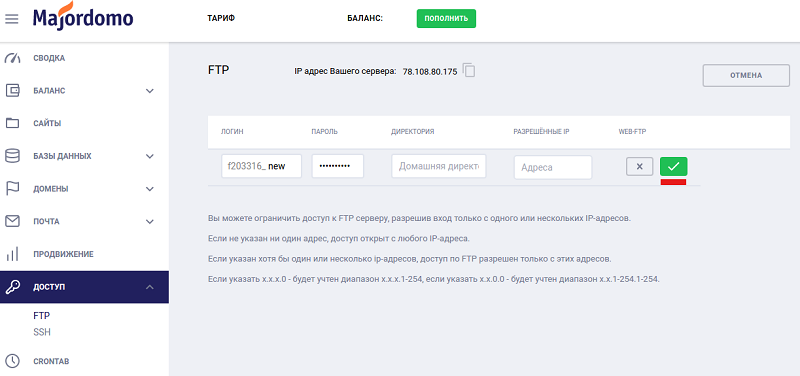Collapse the Доступ submenu chevron

149,287
